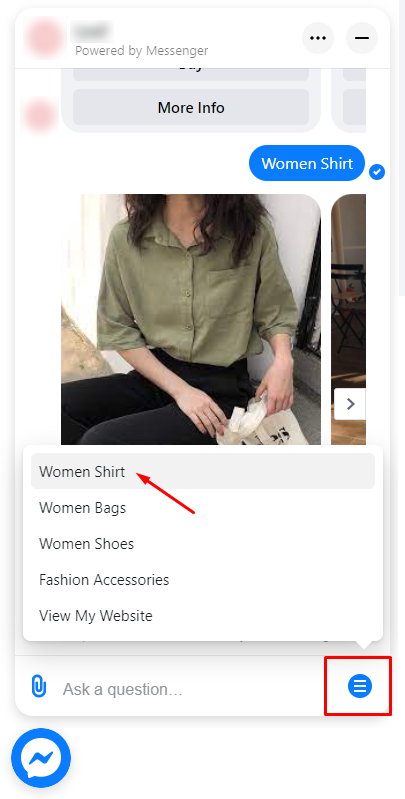Viewport: 405px width, 799px height.
Task: Open the green shirt product image
Action: (191, 319)
